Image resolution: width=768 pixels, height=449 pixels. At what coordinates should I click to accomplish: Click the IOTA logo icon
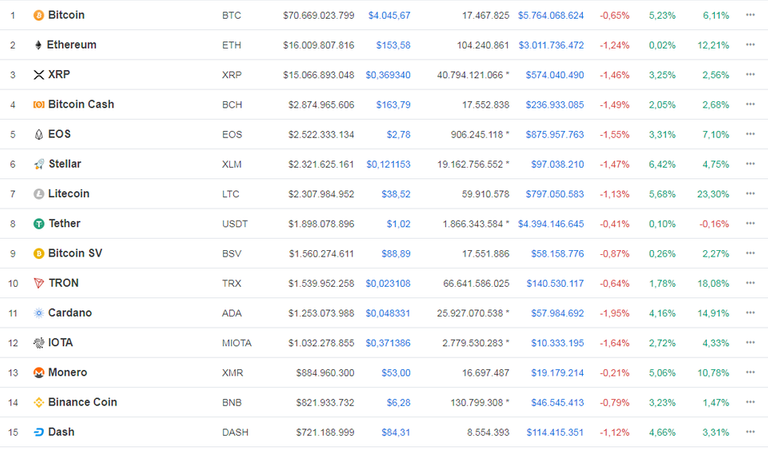tap(38, 343)
